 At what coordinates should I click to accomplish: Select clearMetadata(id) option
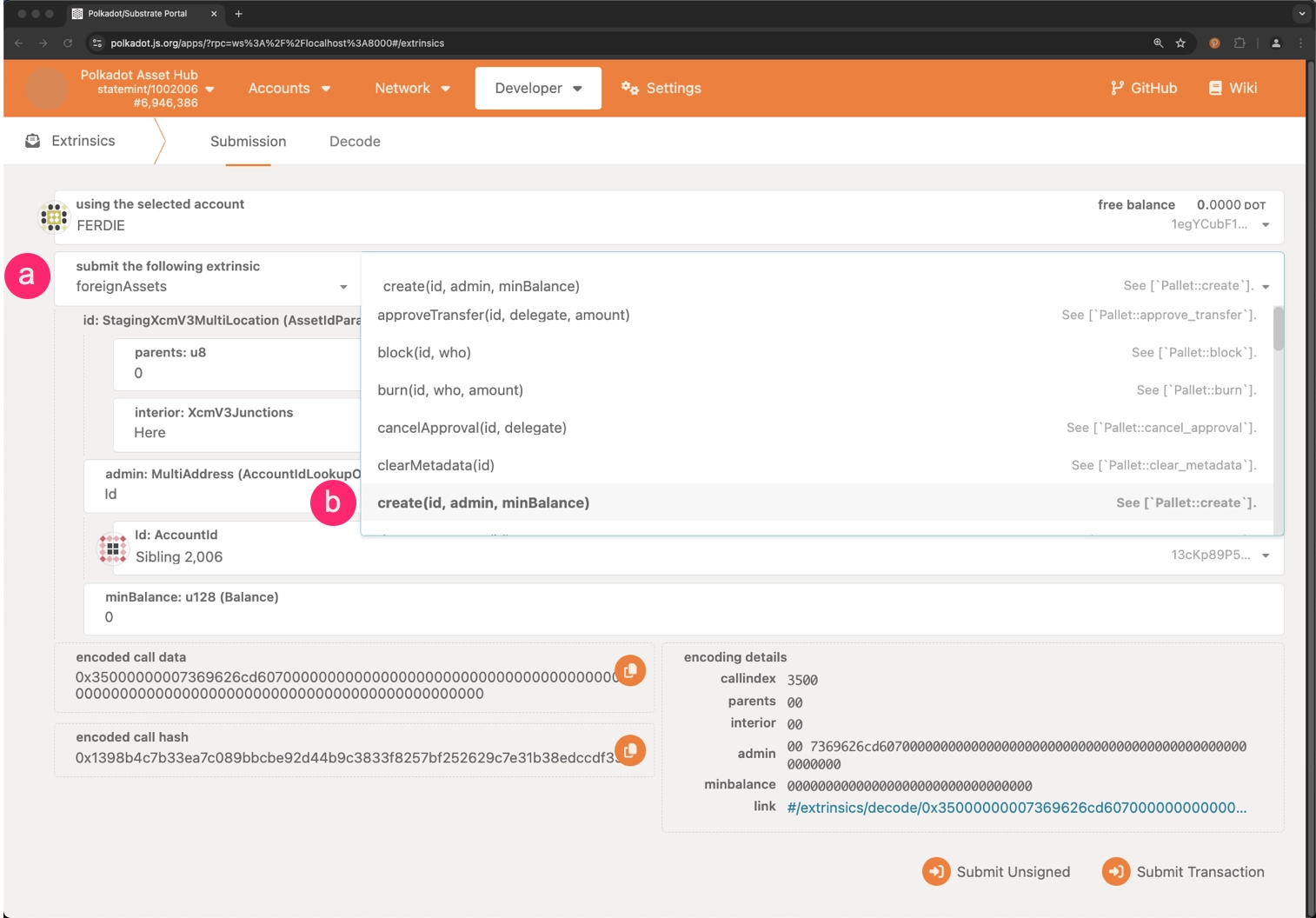tap(817, 465)
